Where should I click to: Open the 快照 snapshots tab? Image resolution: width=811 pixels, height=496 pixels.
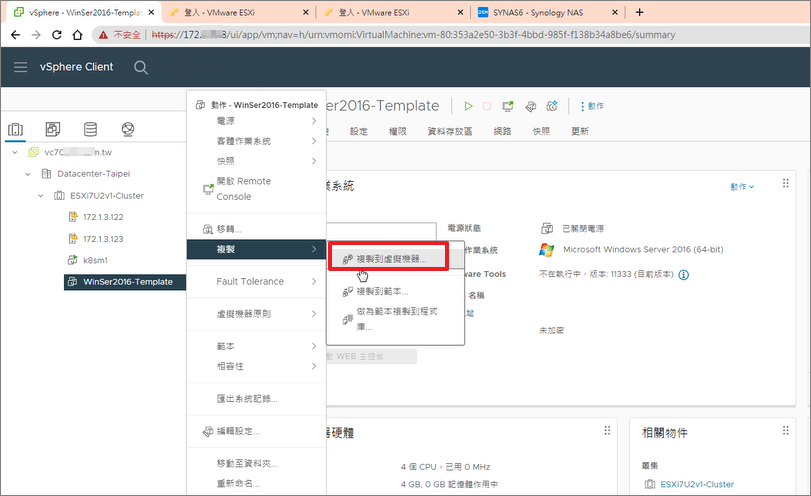pyautogui.click(x=541, y=131)
